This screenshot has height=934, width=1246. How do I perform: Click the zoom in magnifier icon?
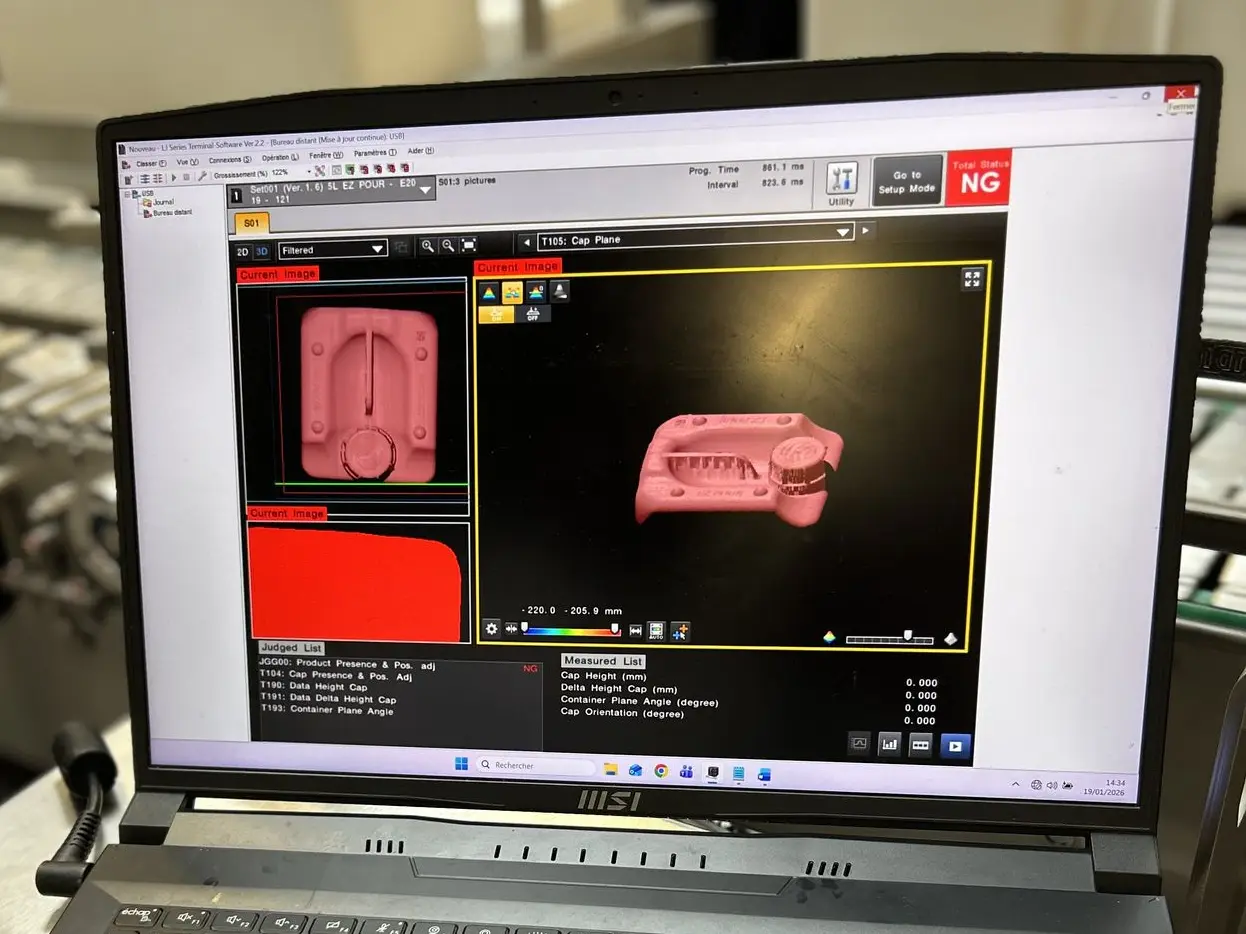click(x=428, y=246)
